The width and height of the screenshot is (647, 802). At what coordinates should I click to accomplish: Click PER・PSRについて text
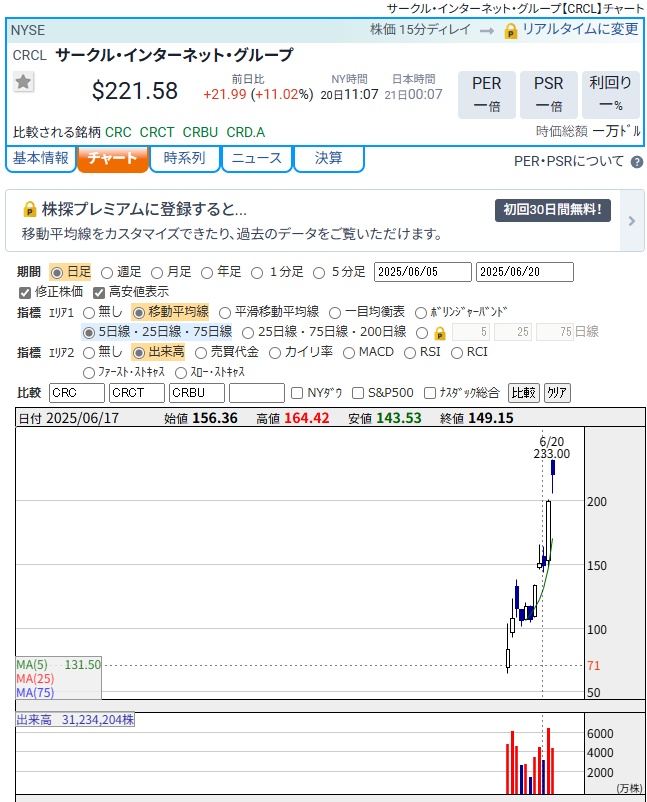click(569, 162)
